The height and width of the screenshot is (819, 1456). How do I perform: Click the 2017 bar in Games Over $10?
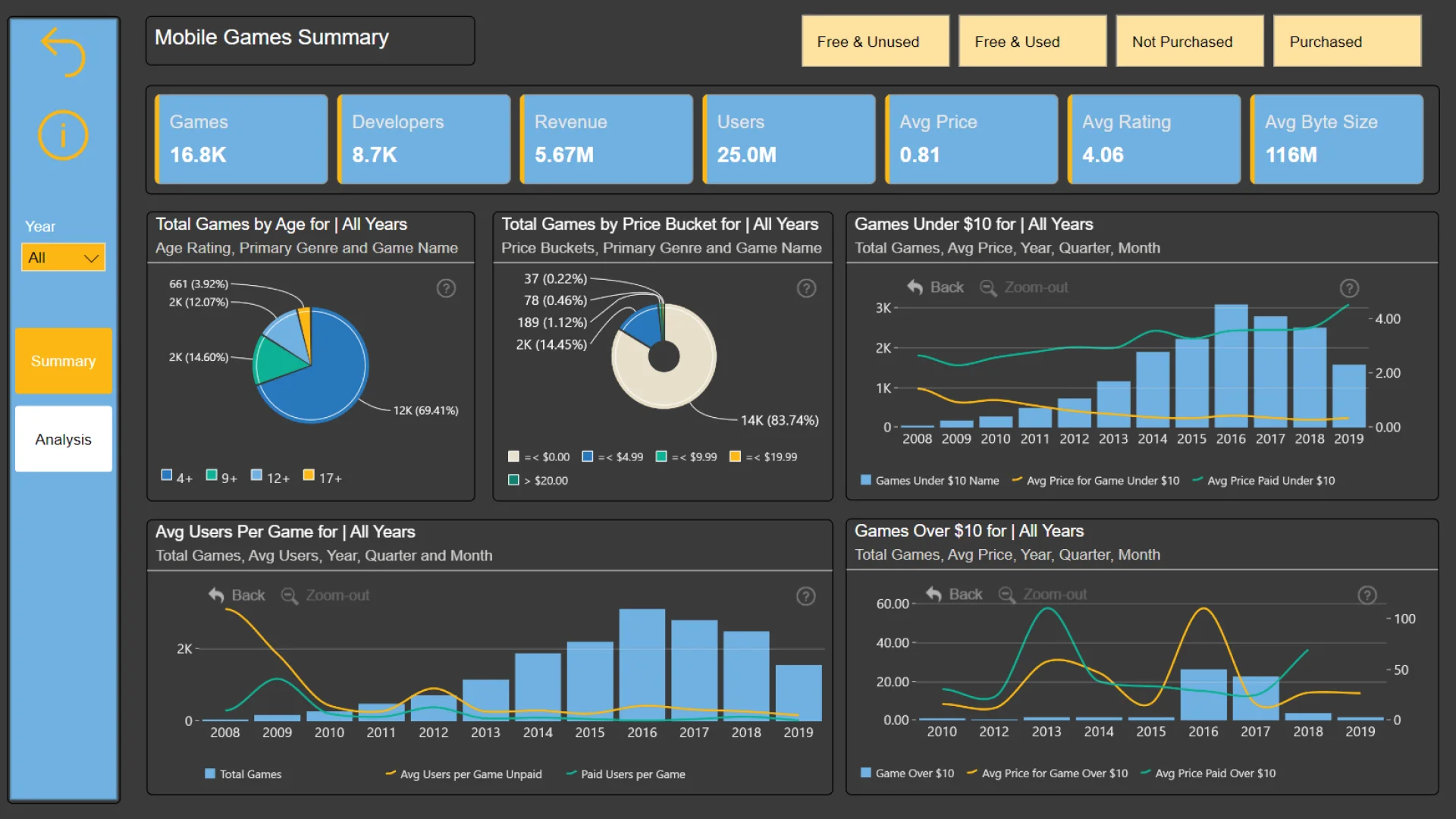coord(1256,698)
